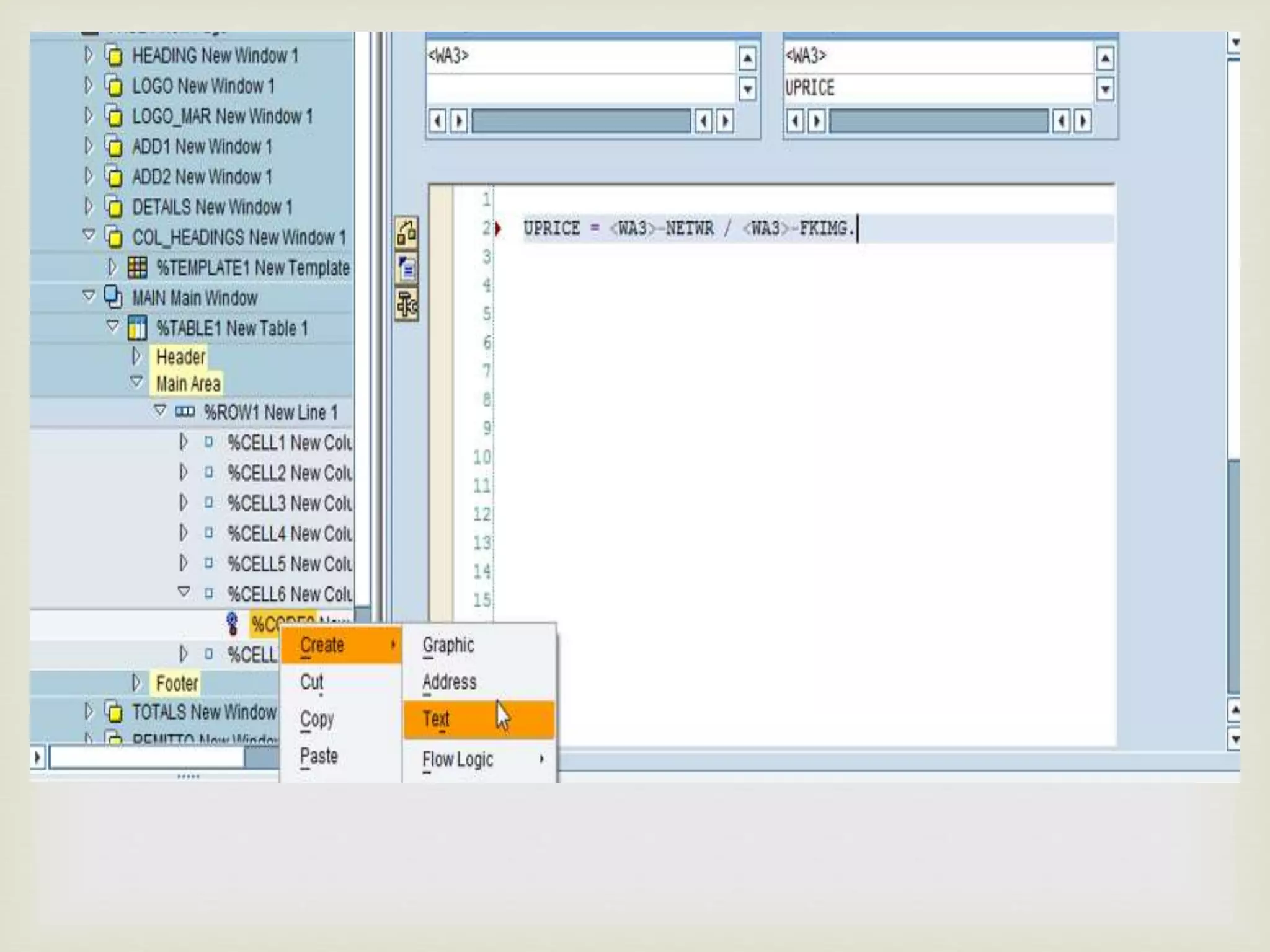Expand the Footer folder
1270x952 pixels.
tap(136, 683)
